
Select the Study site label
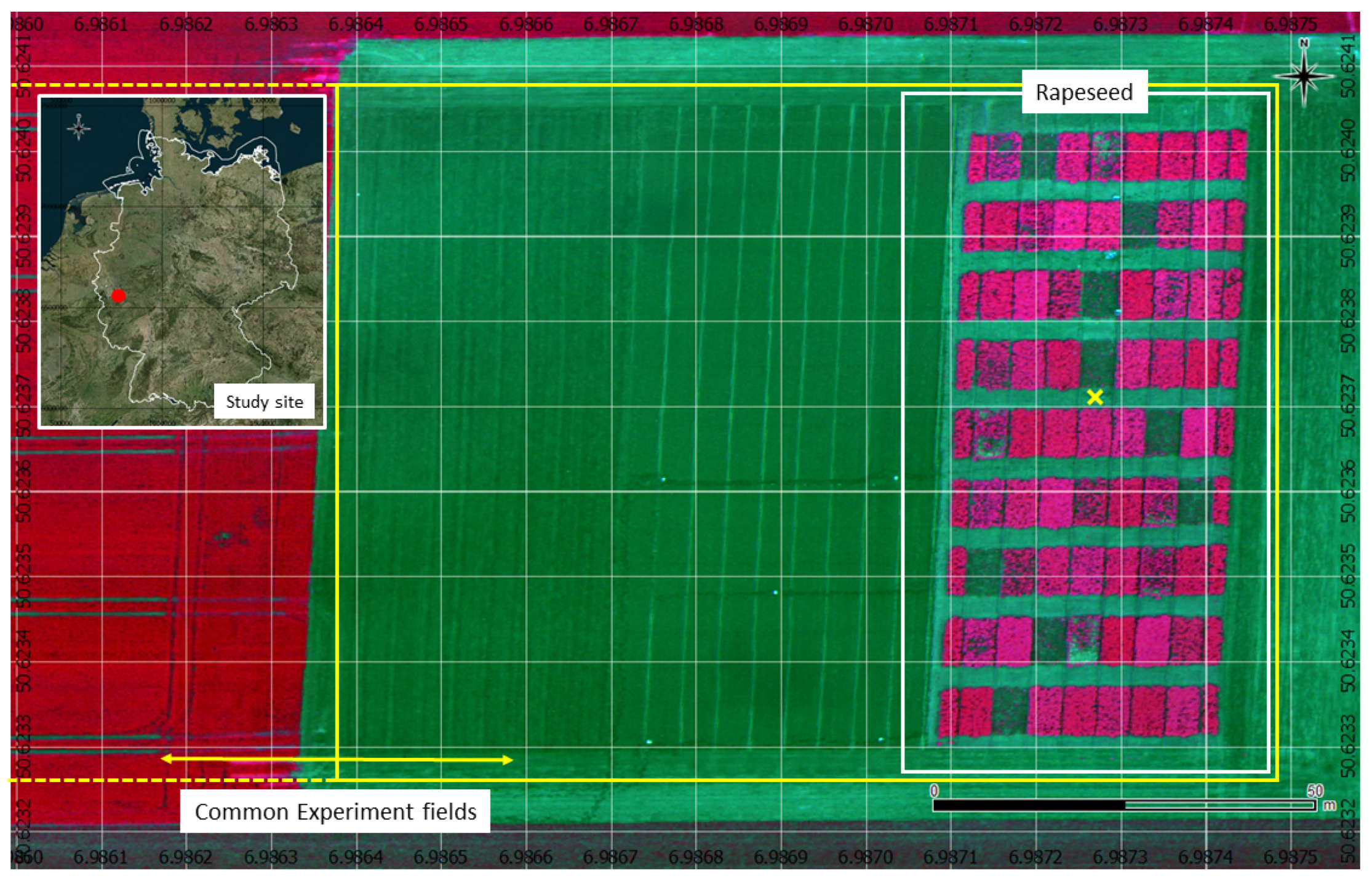(x=265, y=402)
